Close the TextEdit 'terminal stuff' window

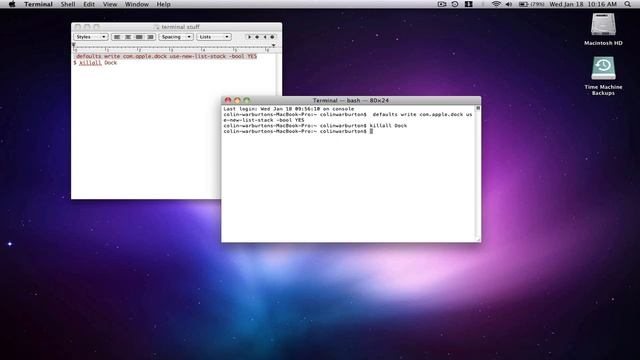pyautogui.click(x=78, y=27)
